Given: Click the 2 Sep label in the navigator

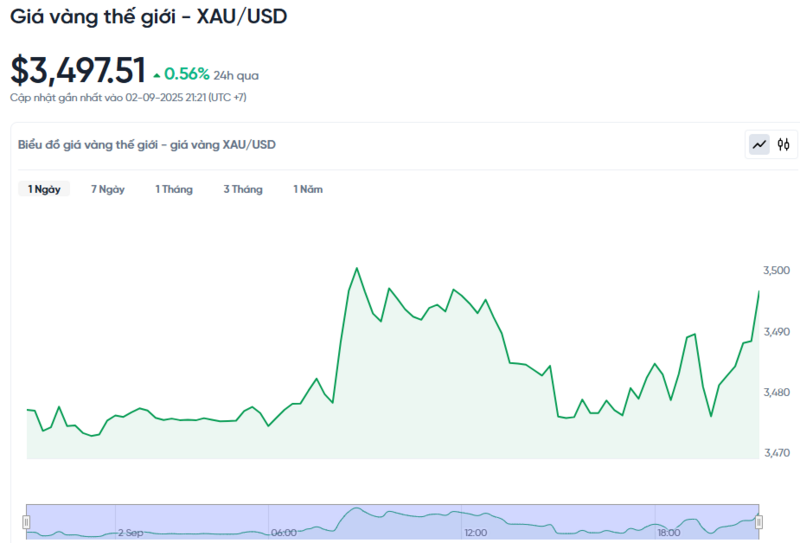Looking at the screenshot, I should click(130, 533).
